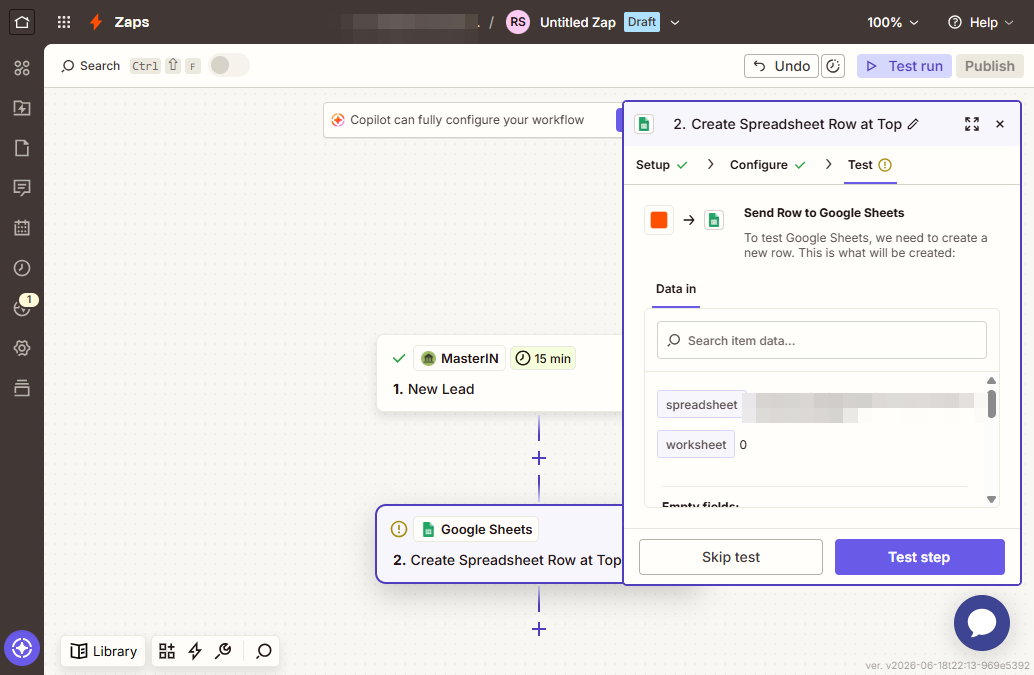The image size is (1034, 675).
Task: Open the sidebar chat notes icon
Action: (x=22, y=189)
